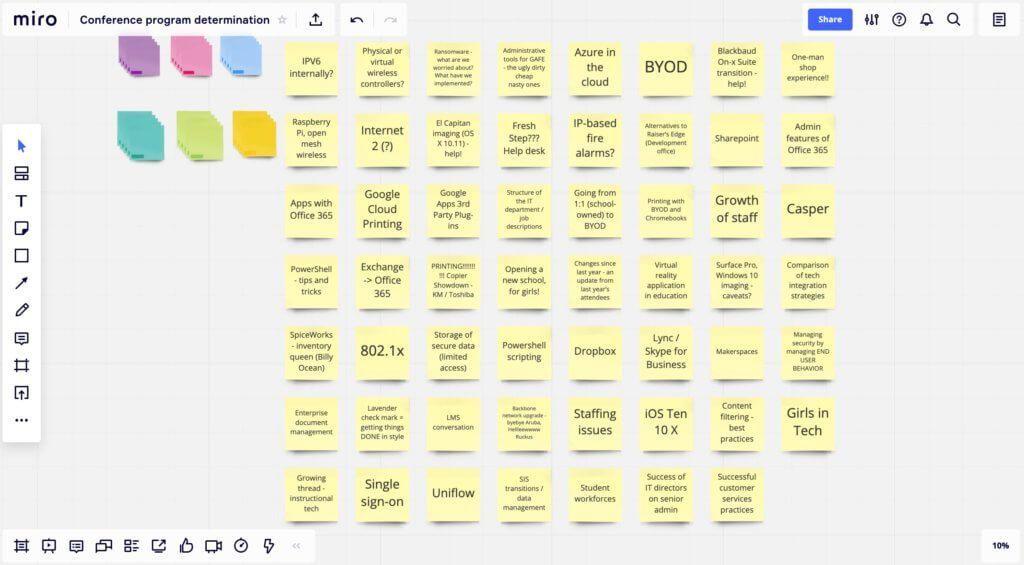Select the Lync / Skype for Business note

coord(665,351)
